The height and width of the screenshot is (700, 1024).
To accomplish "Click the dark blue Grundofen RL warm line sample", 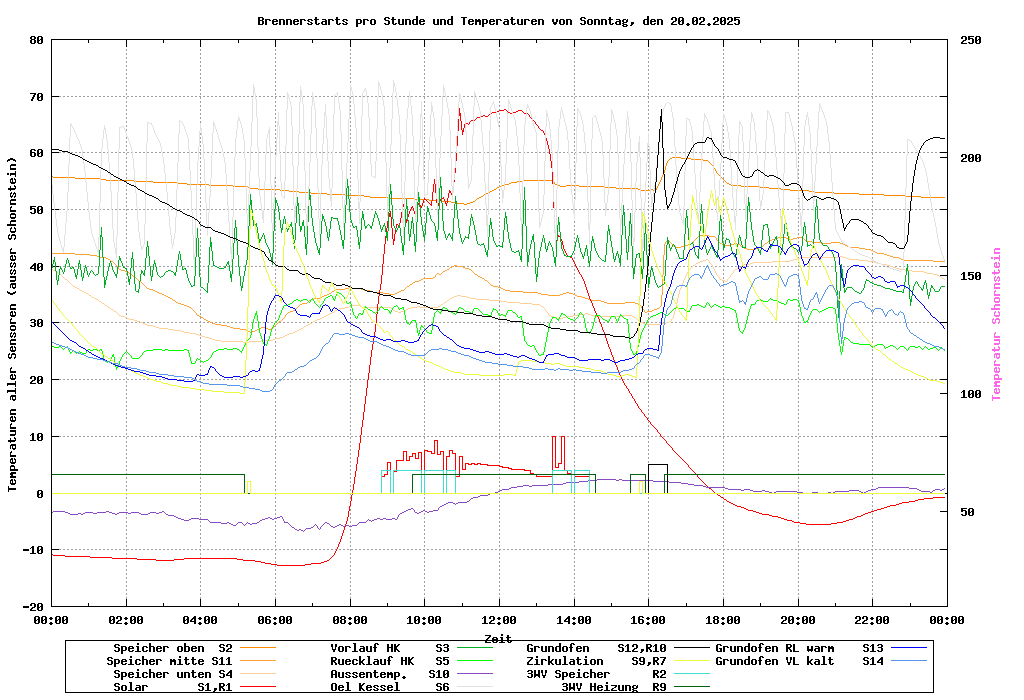I will [x=912, y=648].
